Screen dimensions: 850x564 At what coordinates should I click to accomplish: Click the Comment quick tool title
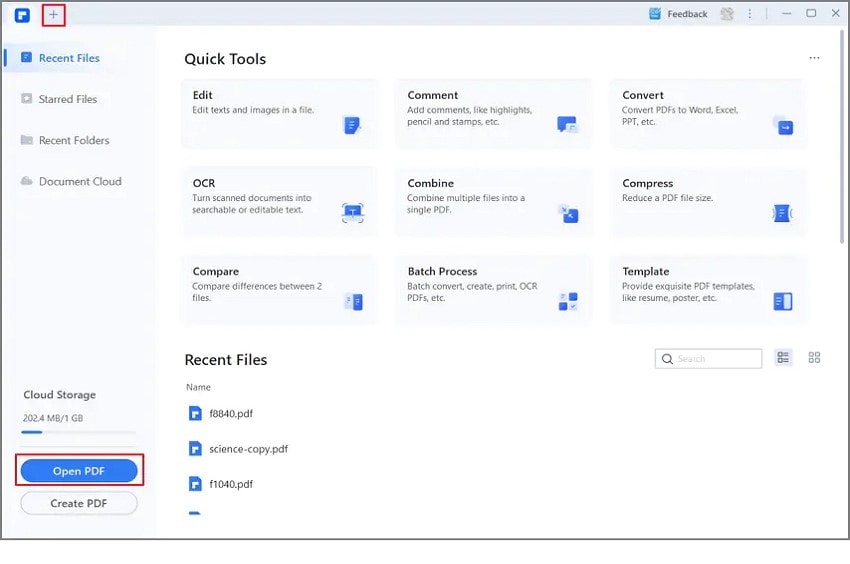433,95
